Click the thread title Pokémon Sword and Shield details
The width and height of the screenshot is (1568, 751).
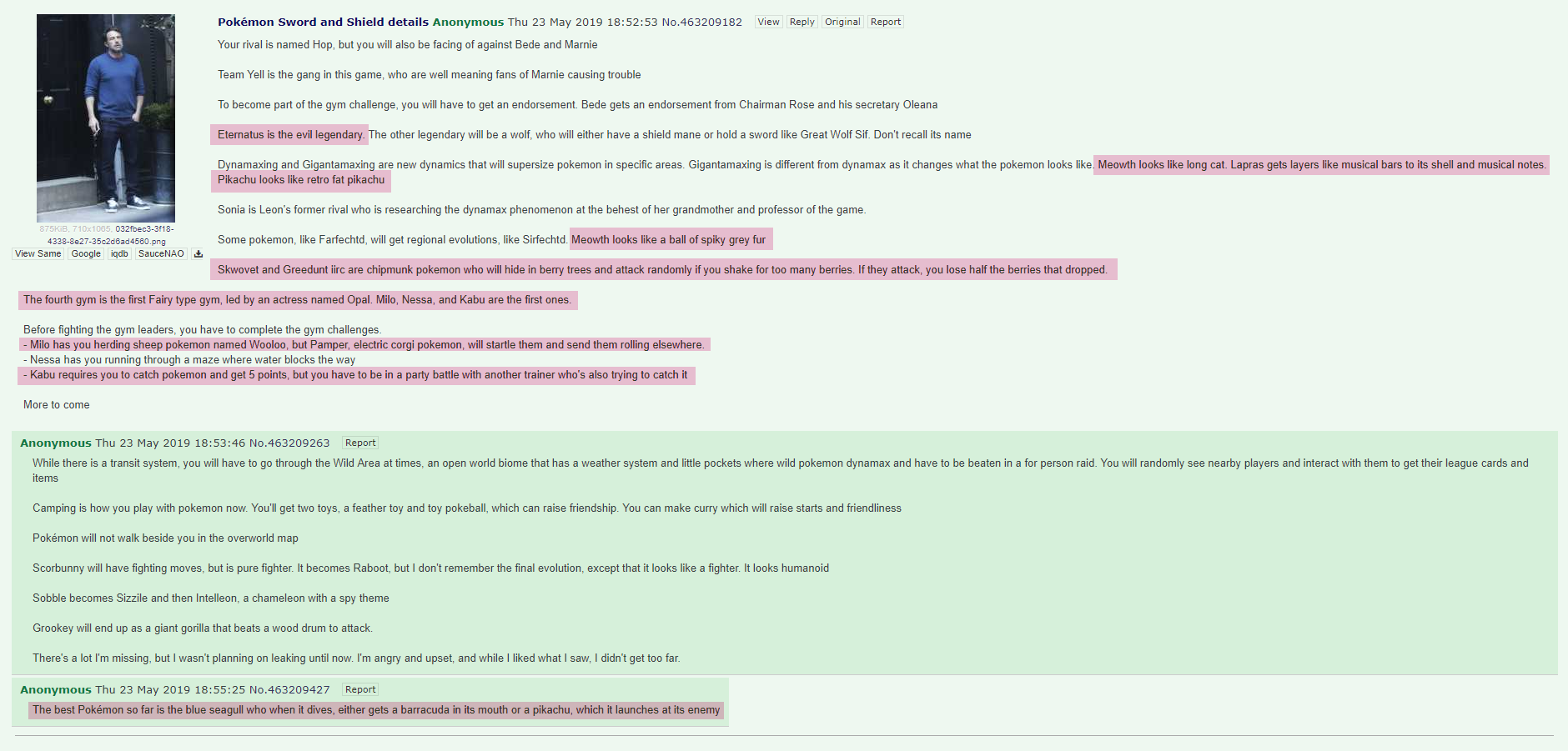[x=324, y=23]
